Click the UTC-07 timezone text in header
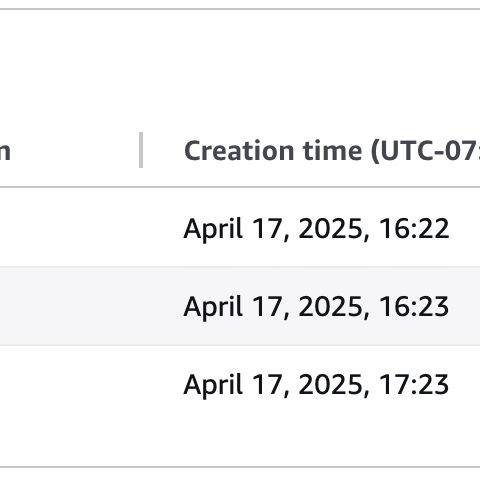480x482 pixels. (428, 151)
